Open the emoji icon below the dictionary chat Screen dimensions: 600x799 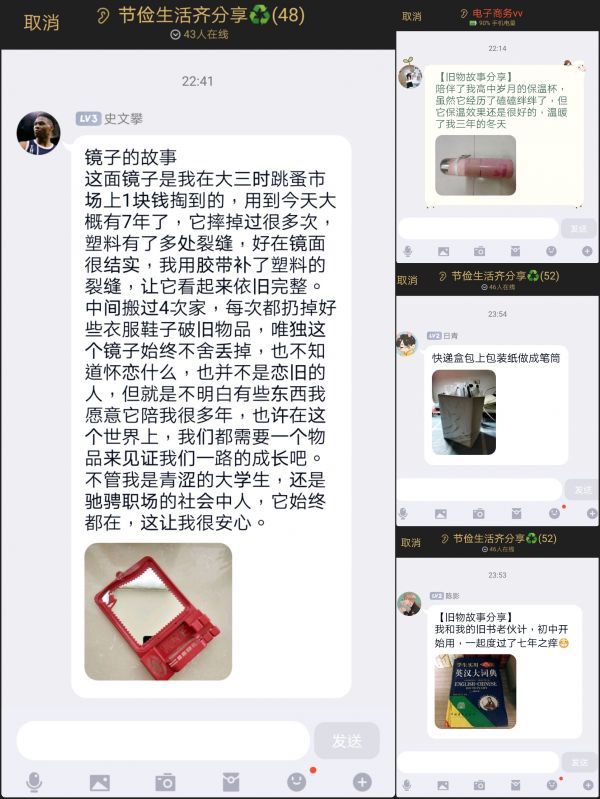click(552, 785)
